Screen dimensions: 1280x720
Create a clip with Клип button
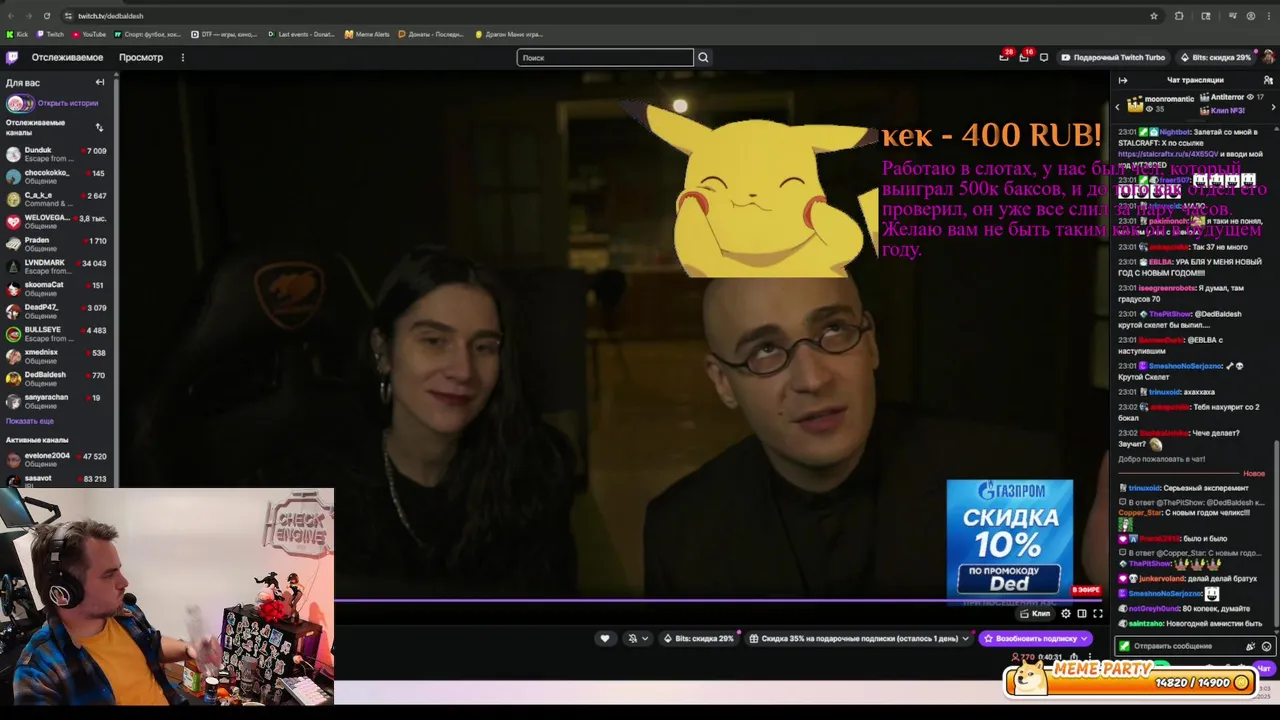1035,613
